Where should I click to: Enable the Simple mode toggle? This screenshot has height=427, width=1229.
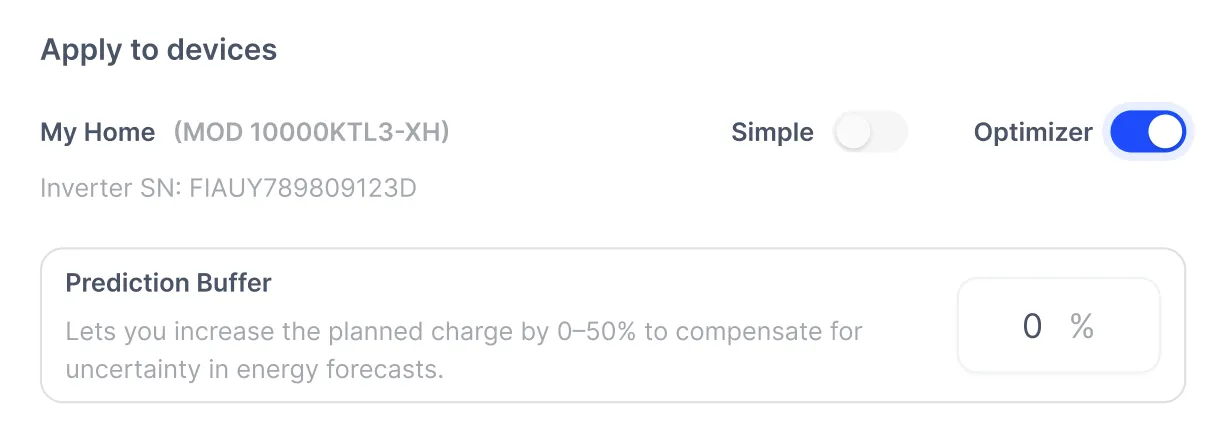pos(870,132)
